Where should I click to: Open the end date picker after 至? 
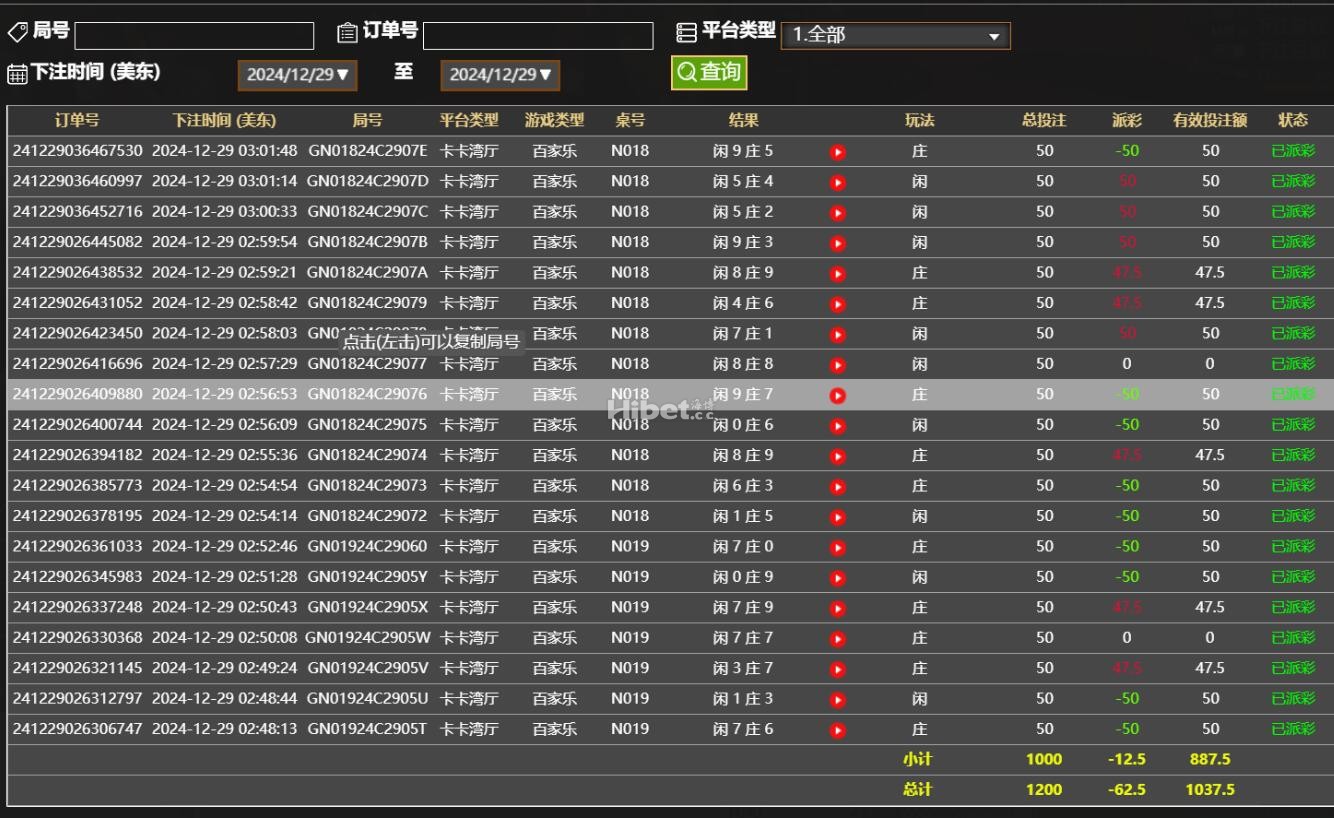point(500,75)
